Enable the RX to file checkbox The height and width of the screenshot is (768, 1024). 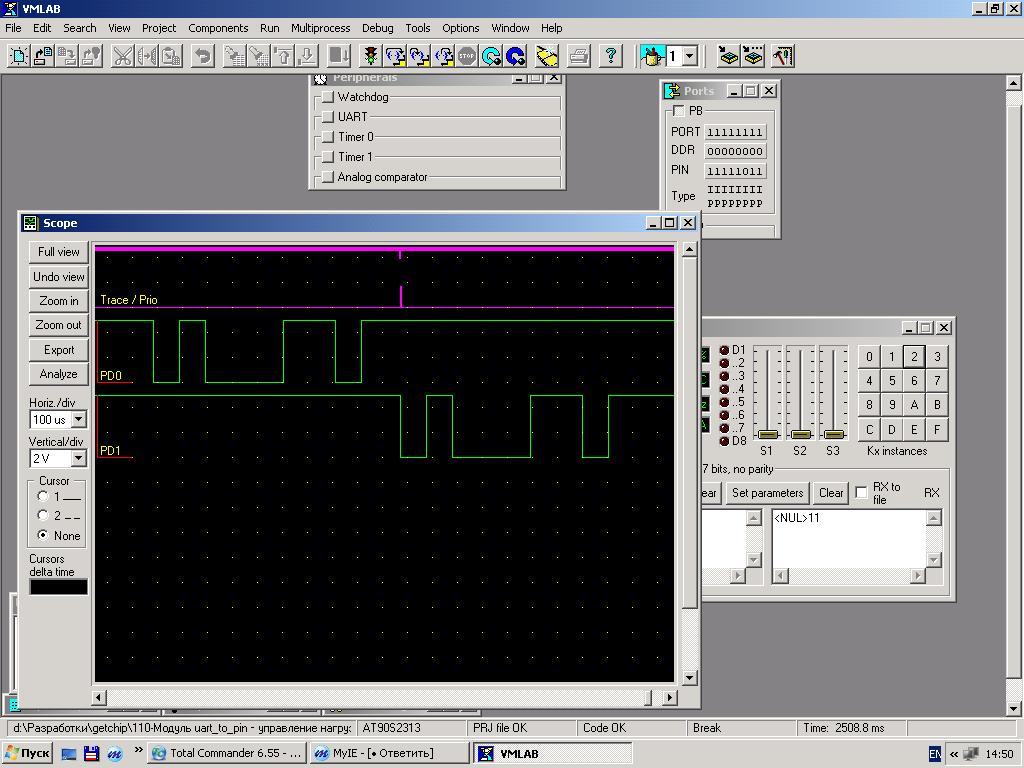coord(861,493)
